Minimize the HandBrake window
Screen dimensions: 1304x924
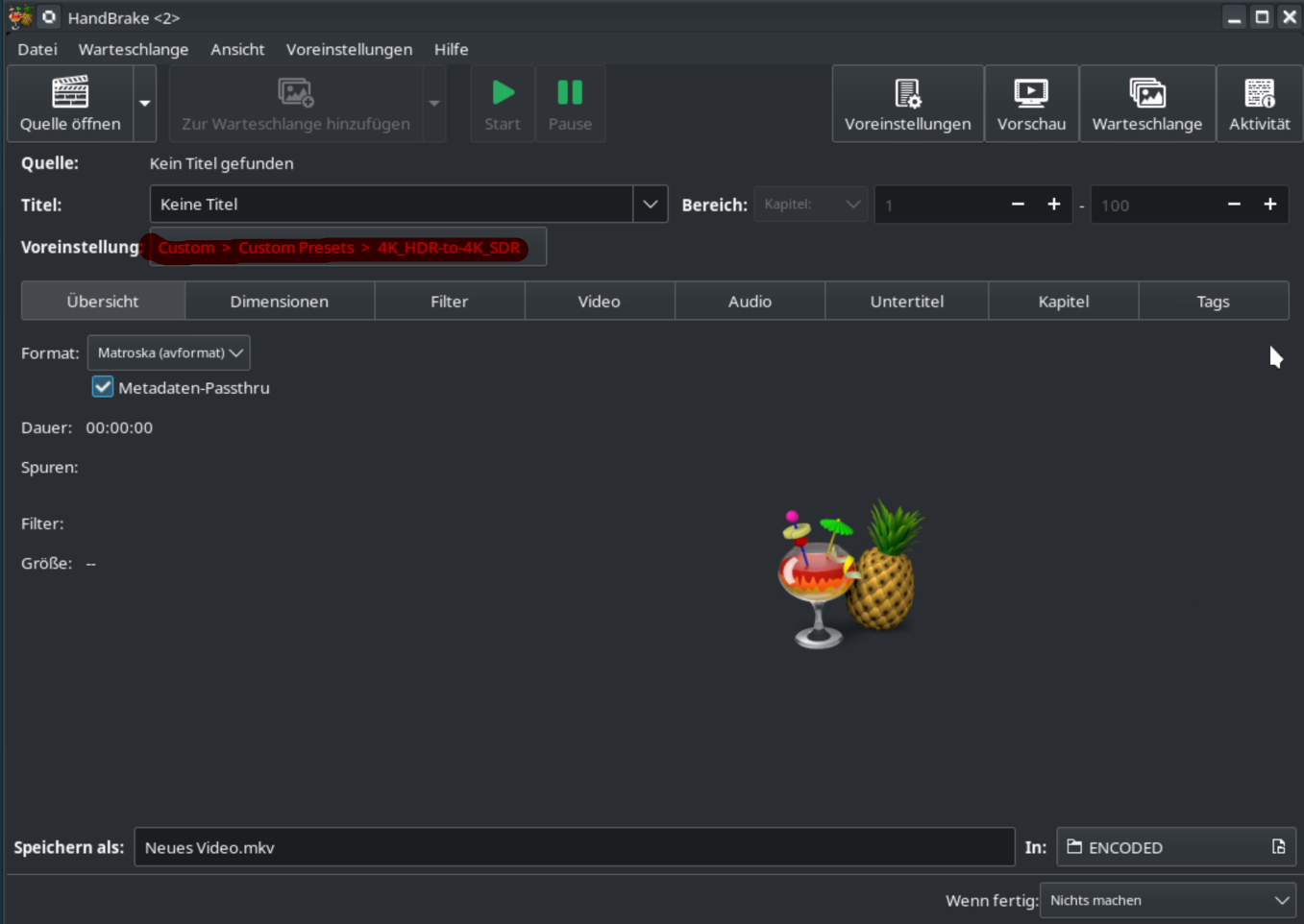coord(1235,17)
